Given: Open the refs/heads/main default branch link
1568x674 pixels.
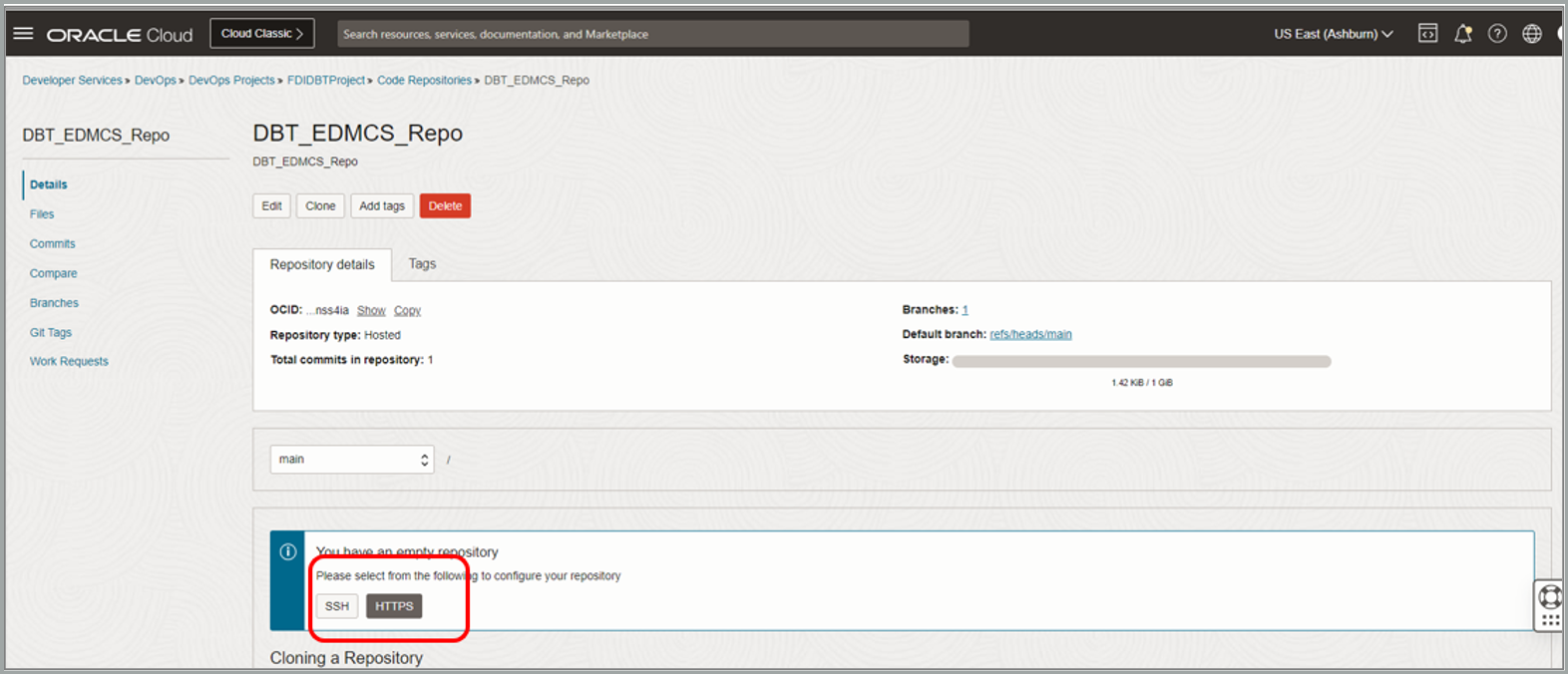Looking at the screenshot, I should [x=1030, y=335].
